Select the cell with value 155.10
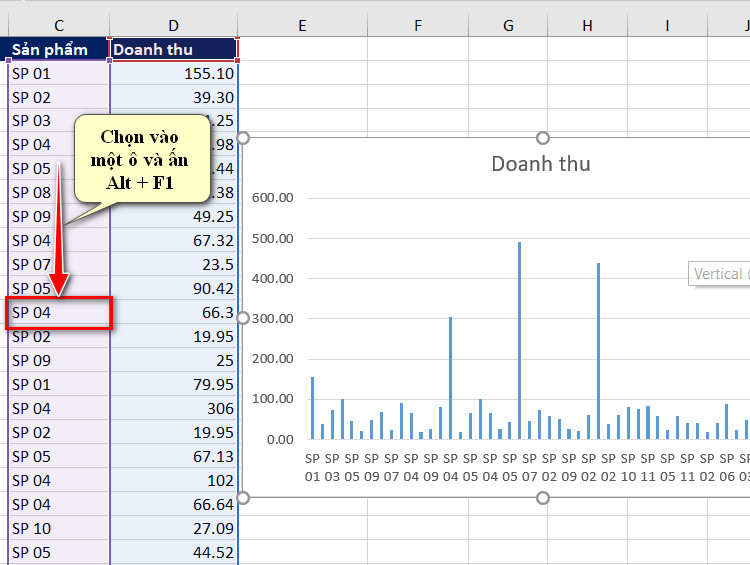This screenshot has height=565, width=750. coord(174,73)
